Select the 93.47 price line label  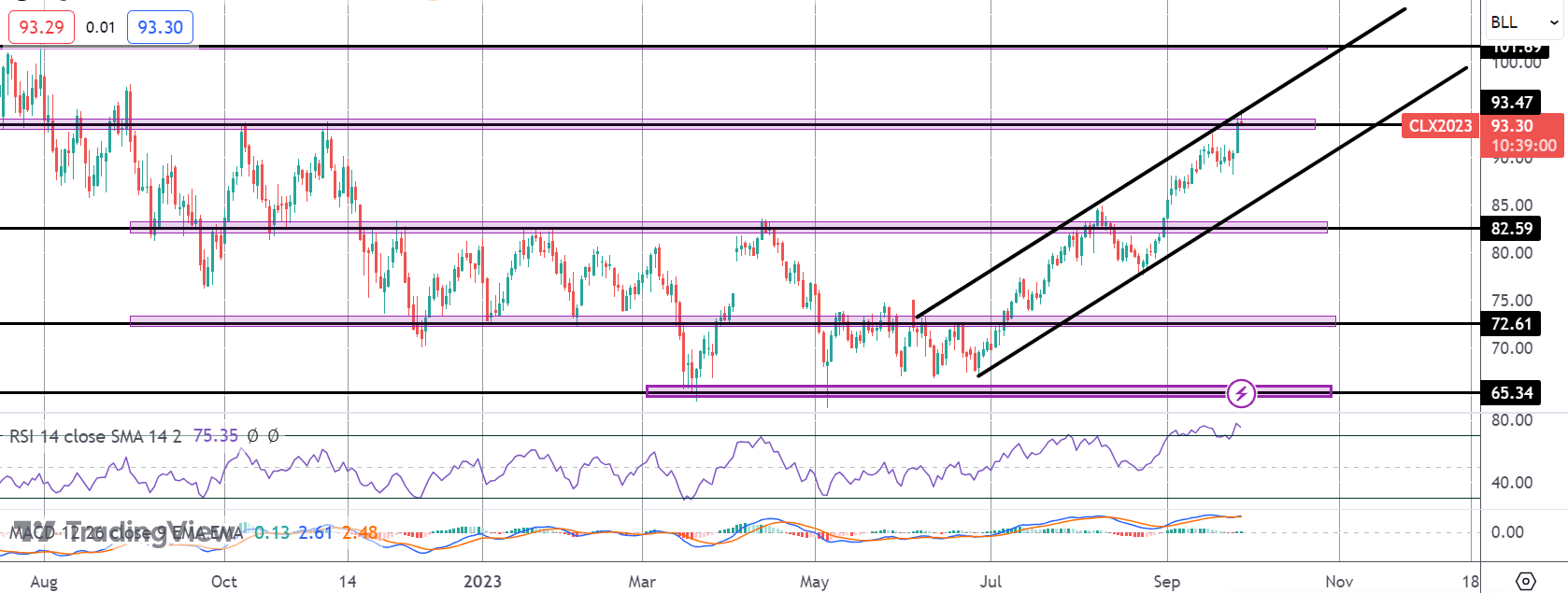tap(1512, 103)
